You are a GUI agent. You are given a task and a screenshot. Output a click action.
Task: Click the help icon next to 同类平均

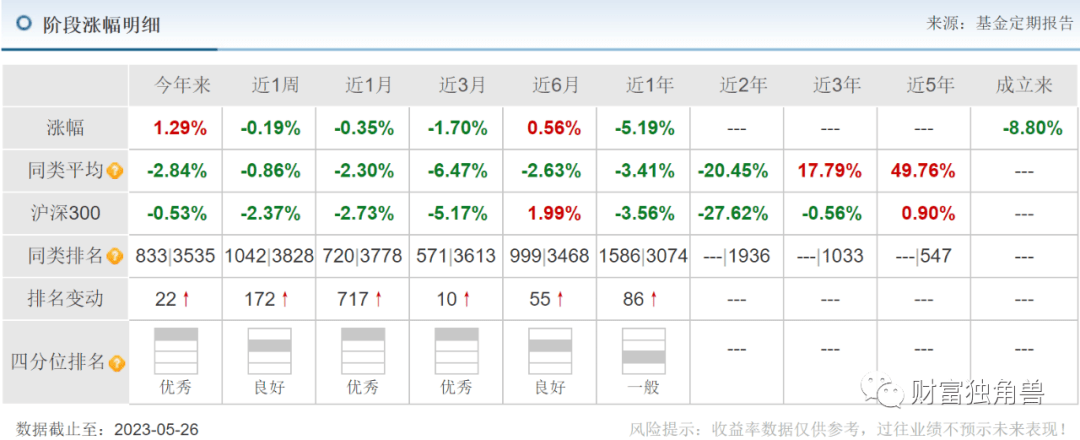pyautogui.click(x=115, y=171)
